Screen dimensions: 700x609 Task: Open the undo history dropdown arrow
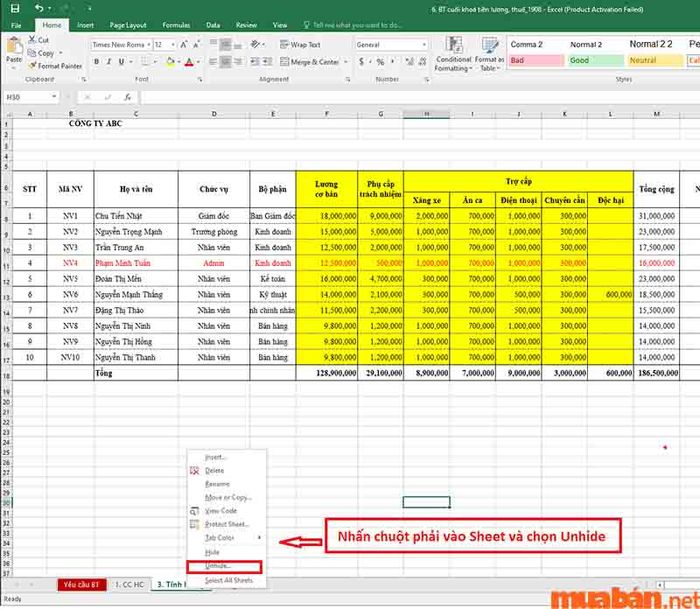click(x=49, y=8)
